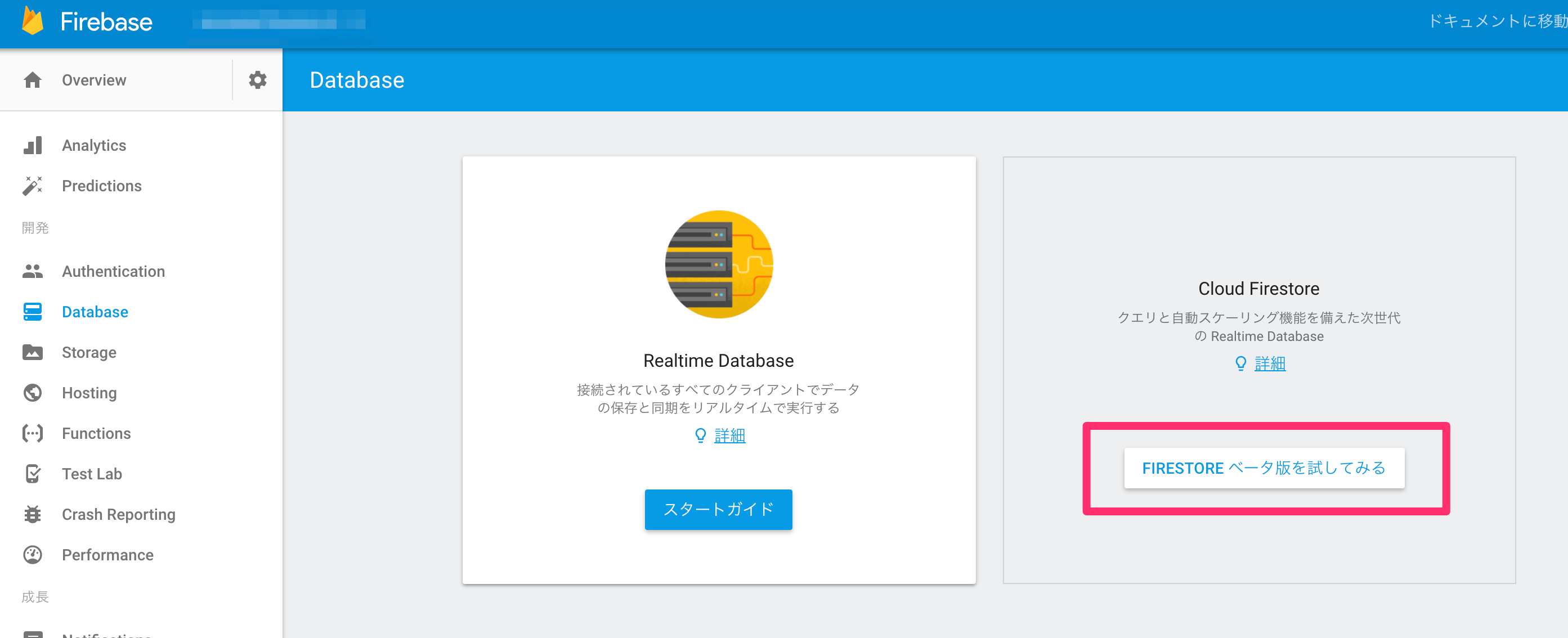This screenshot has width=1568, height=638.
Task: Open the 詳細 link under Cloud Firestore
Action: (x=1271, y=363)
